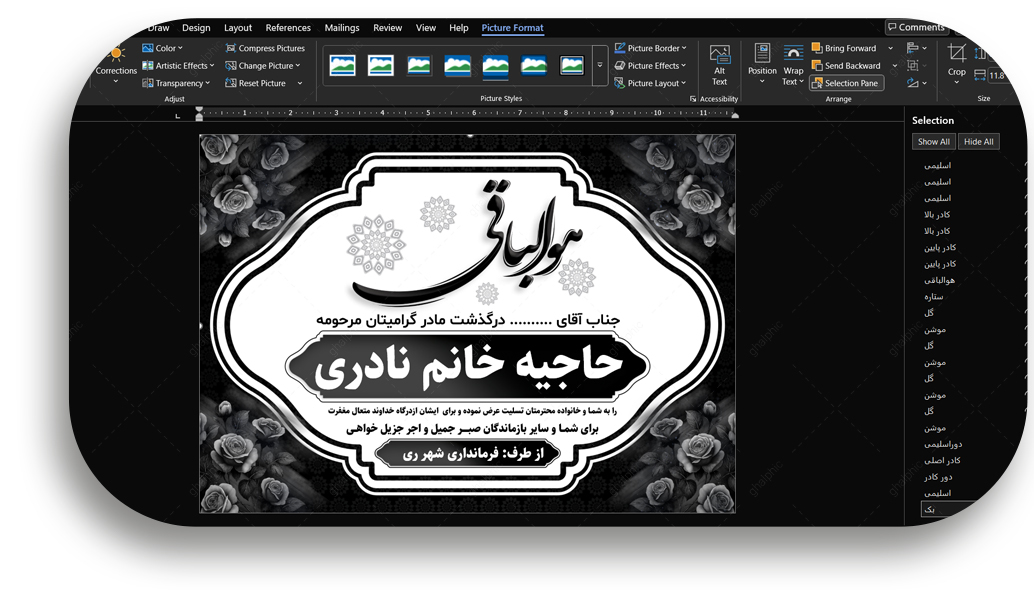
Task: Open the Alt Text pane
Action: (719, 64)
